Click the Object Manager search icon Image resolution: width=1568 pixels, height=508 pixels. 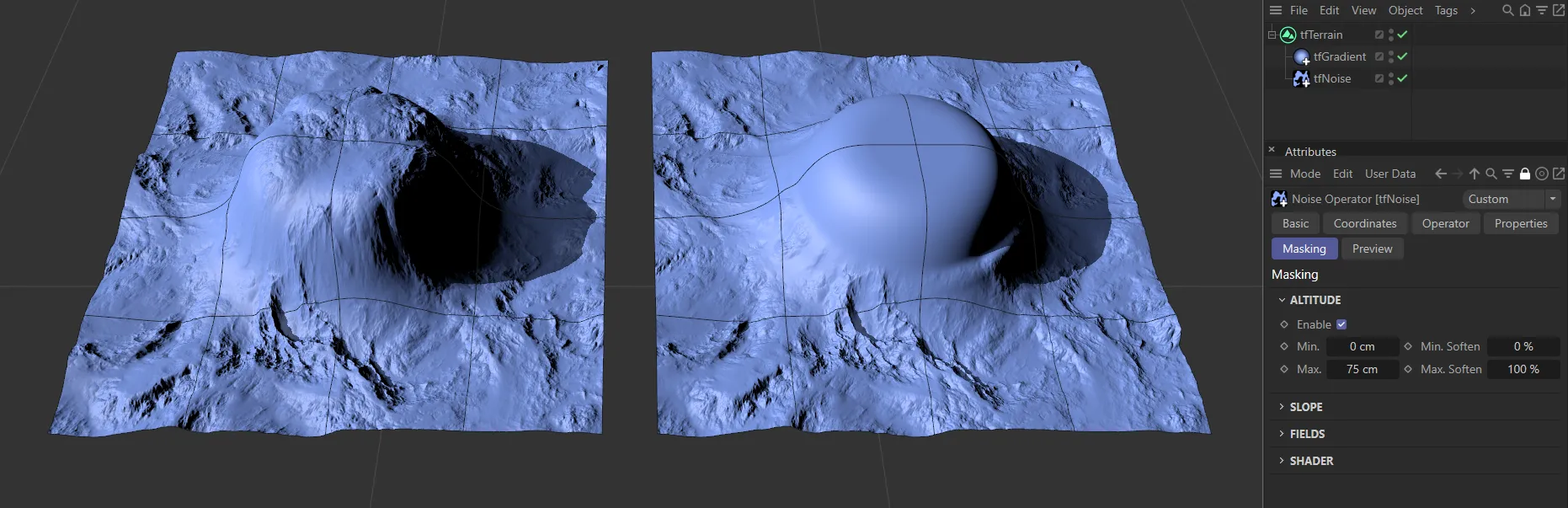(1507, 10)
